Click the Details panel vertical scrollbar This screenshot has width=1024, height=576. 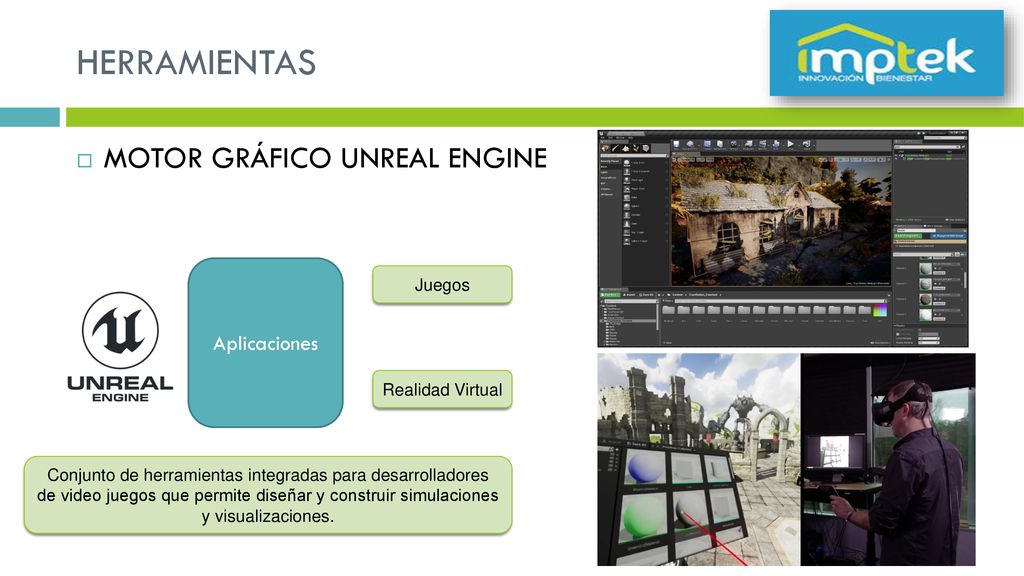pos(965,278)
